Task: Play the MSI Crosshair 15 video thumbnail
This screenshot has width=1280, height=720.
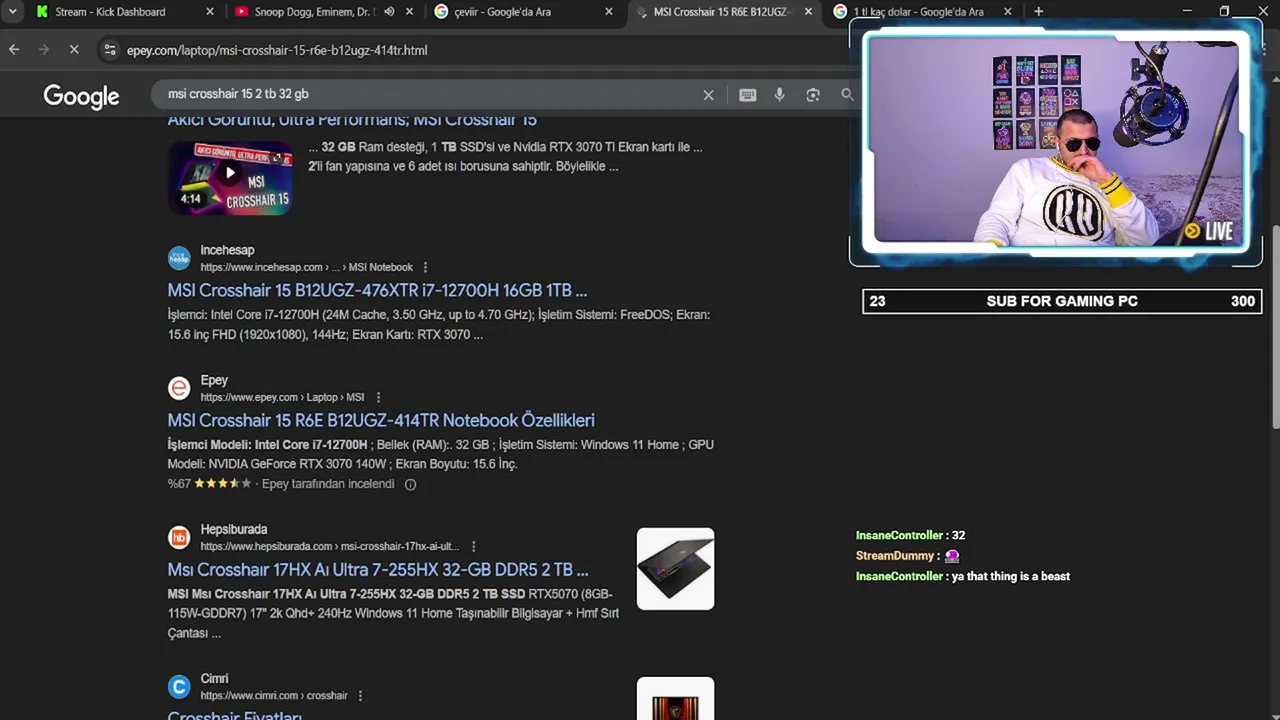Action: coord(230,177)
